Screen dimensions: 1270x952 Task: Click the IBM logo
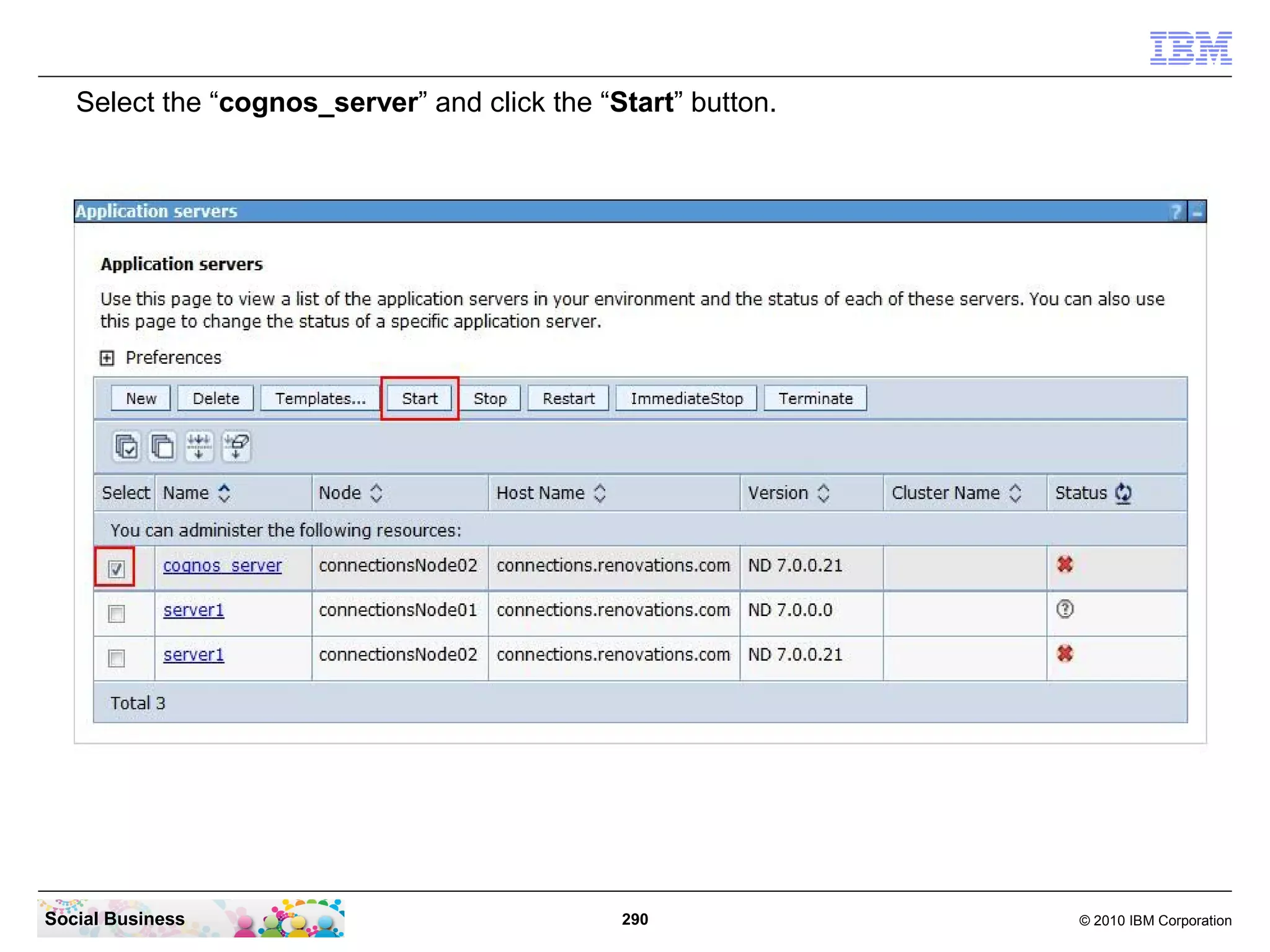coord(1191,48)
